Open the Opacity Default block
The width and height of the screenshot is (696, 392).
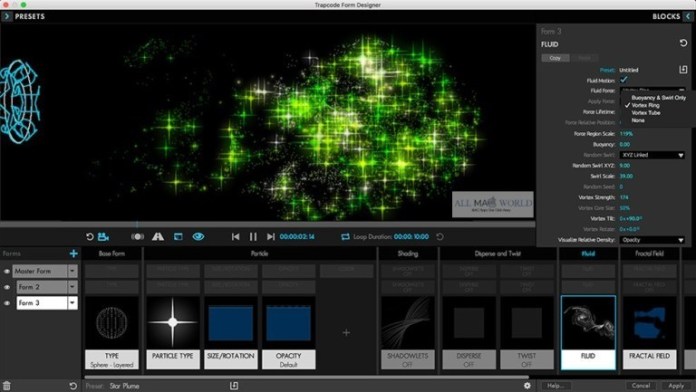[x=289, y=333]
